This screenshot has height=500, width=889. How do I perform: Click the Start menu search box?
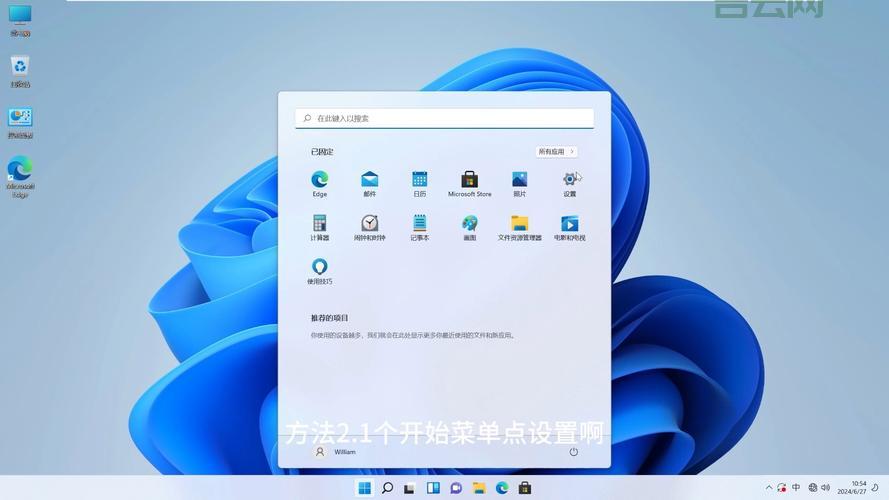point(445,118)
